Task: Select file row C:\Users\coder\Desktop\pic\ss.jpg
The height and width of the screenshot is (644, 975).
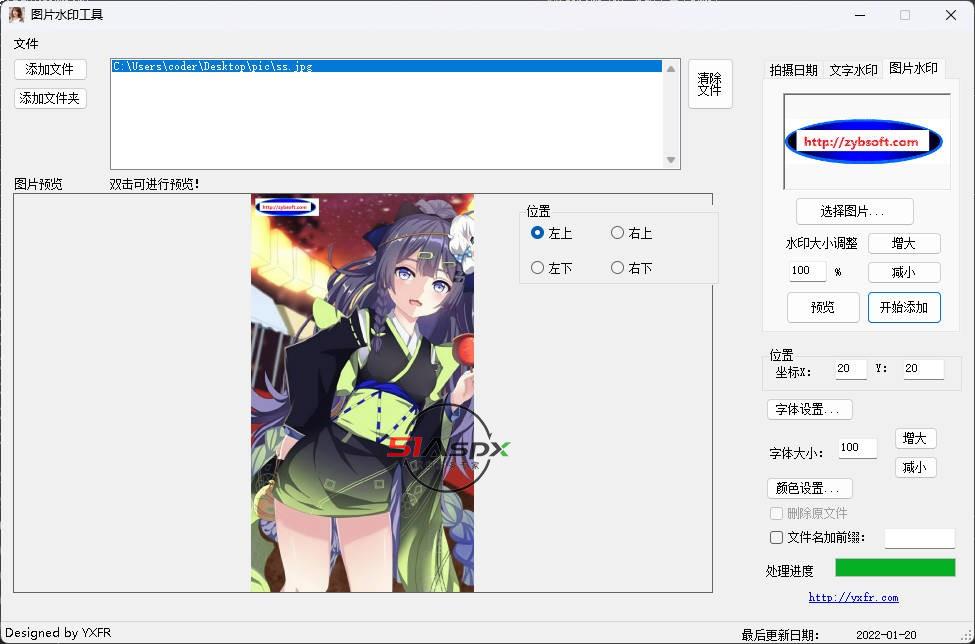Action: tap(386, 67)
